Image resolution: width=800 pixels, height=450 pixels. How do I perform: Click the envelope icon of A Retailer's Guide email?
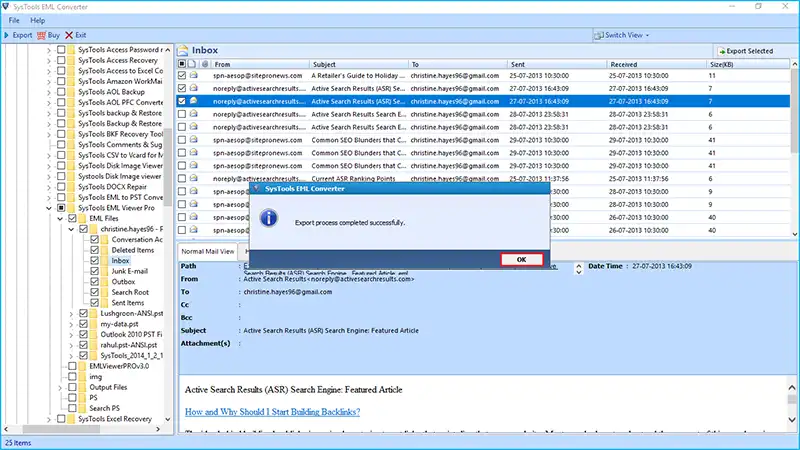click(x=194, y=75)
